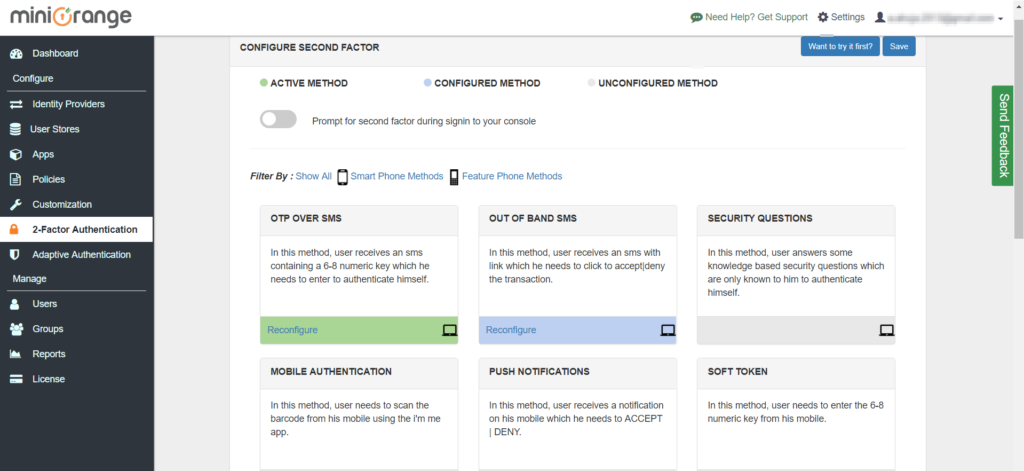Open the Reports page from sidebar

pos(48,354)
